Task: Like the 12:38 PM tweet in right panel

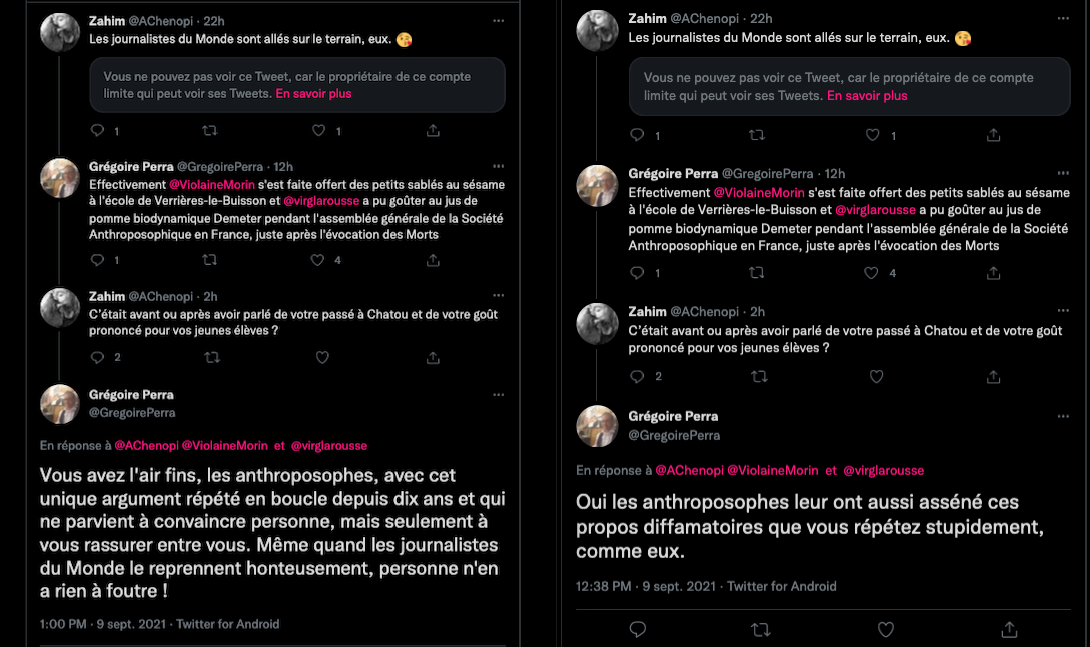Action: 885,629
